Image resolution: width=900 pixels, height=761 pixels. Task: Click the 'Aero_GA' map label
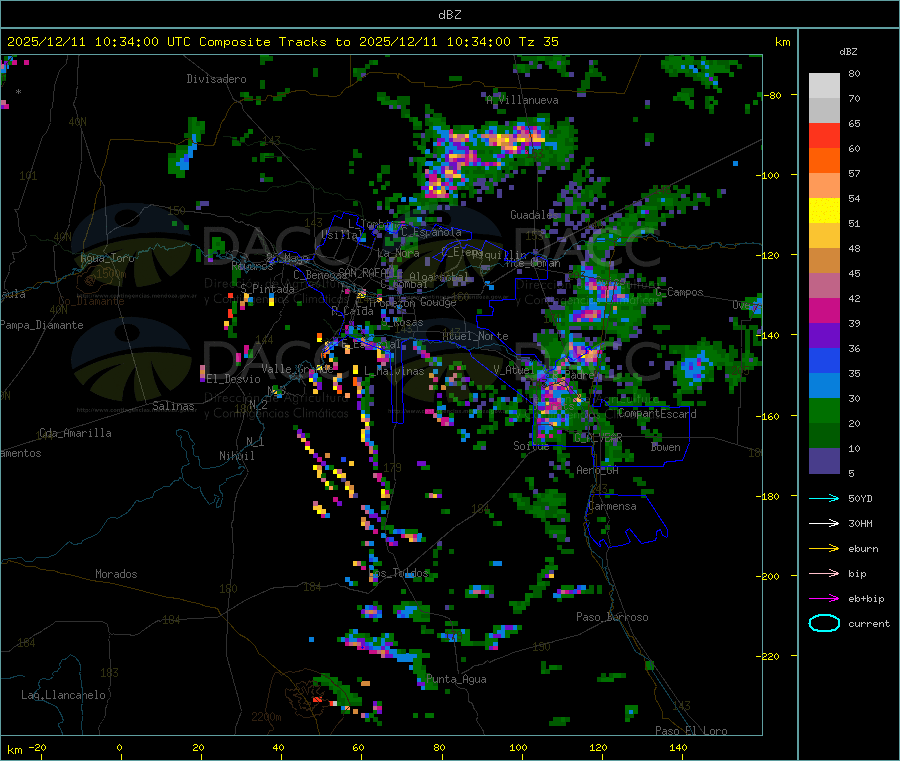point(598,470)
